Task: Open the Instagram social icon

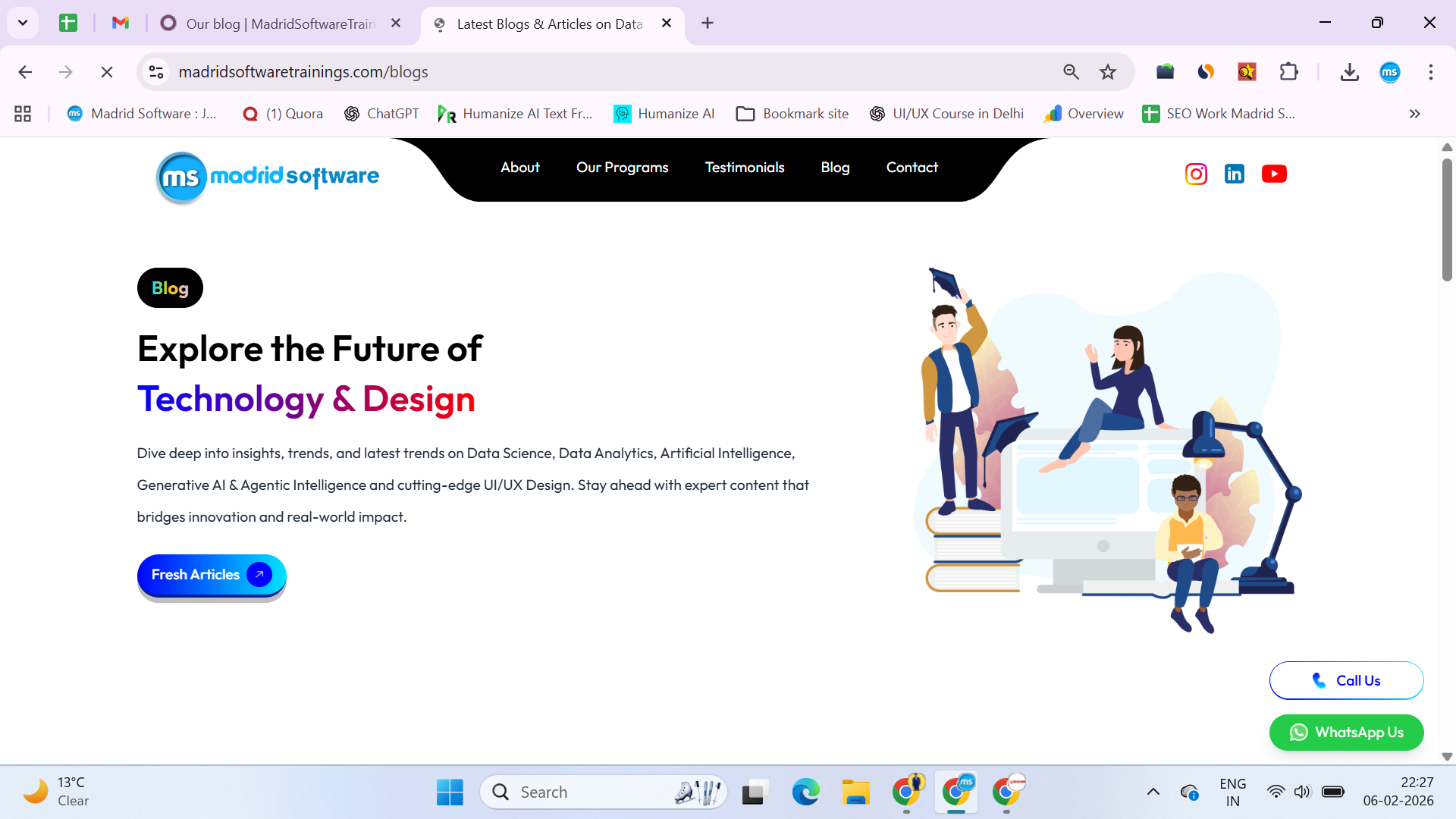Action: (1196, 174)
